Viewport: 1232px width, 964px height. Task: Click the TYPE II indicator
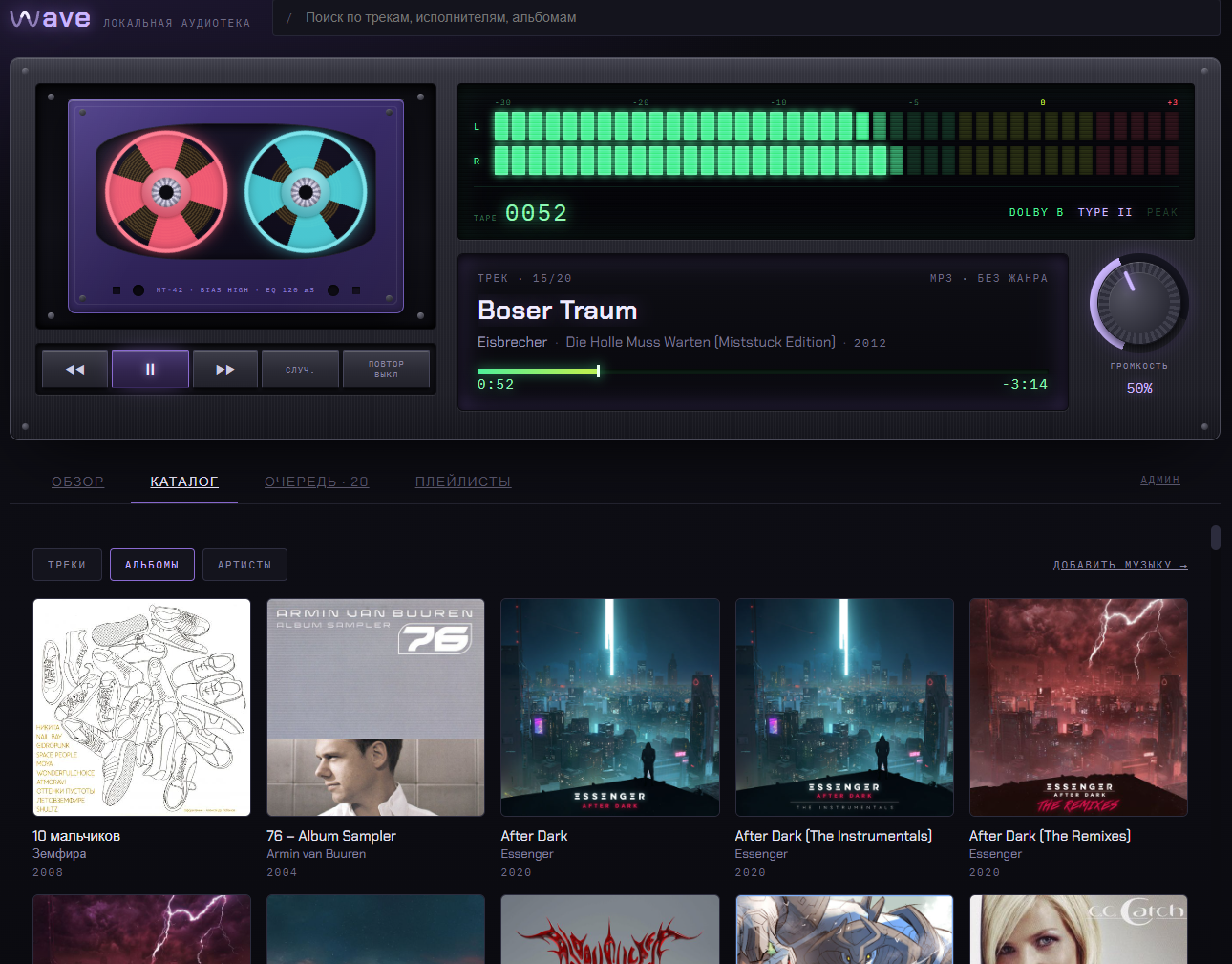point(1105,212)
